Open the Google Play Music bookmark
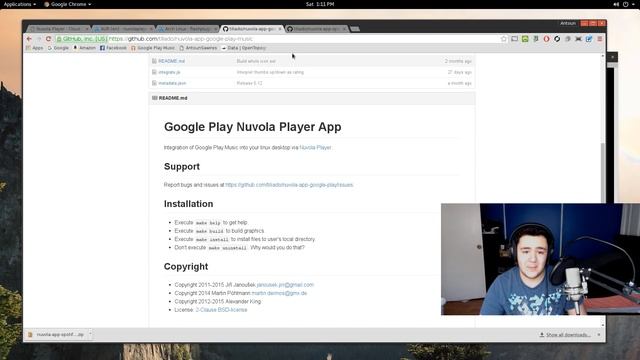 coord(153,48)
